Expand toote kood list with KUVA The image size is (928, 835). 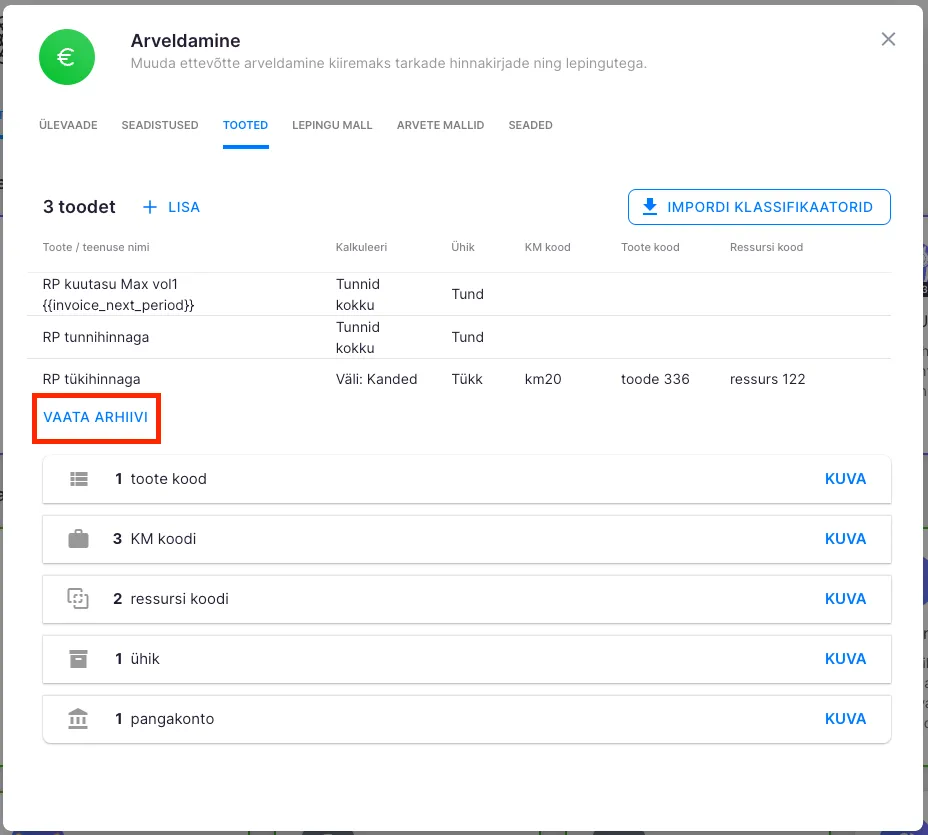click(x=845, y=479)
